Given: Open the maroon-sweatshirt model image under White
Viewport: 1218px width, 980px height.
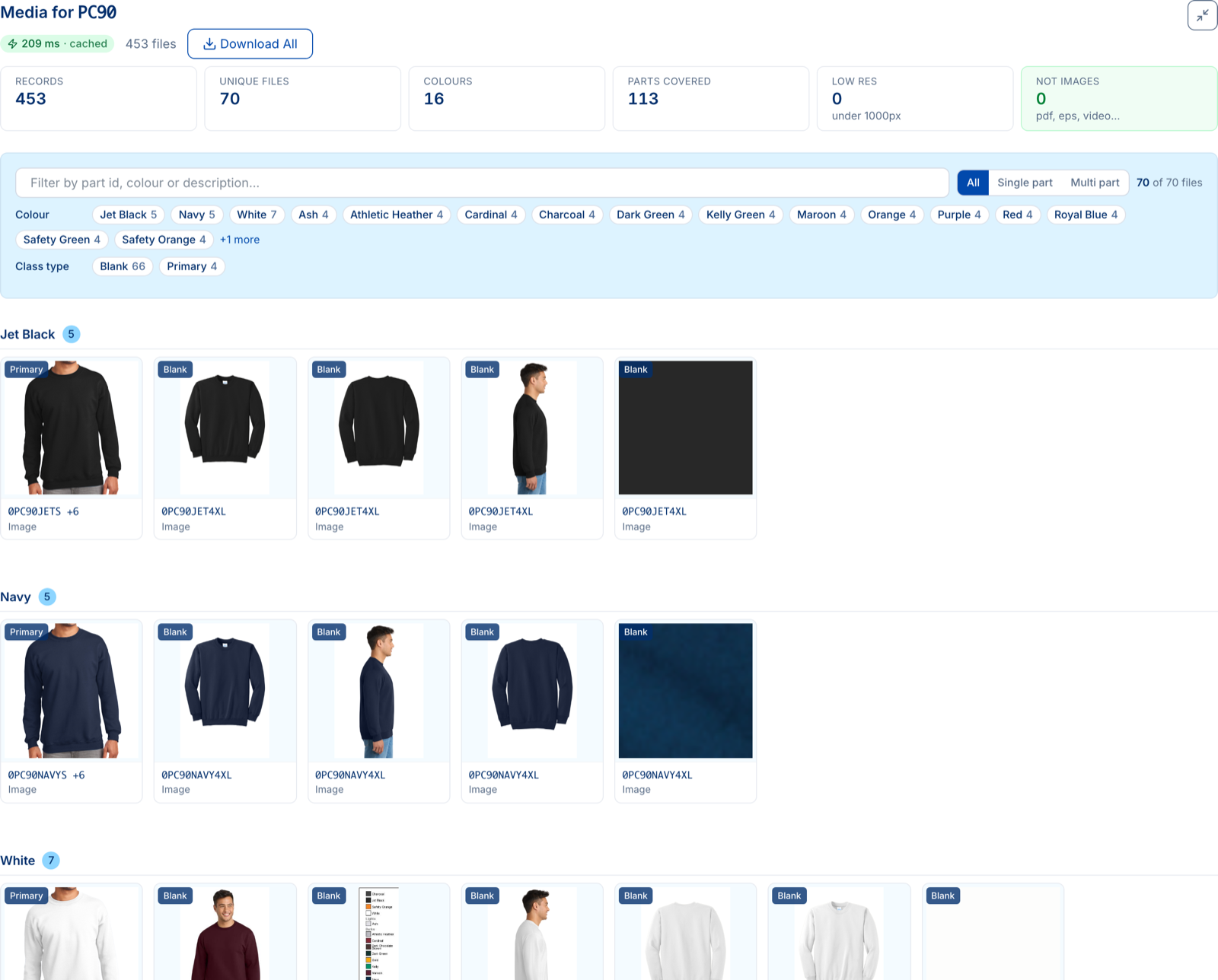Looking at the screenshot, I should click(x=225, y=934).
